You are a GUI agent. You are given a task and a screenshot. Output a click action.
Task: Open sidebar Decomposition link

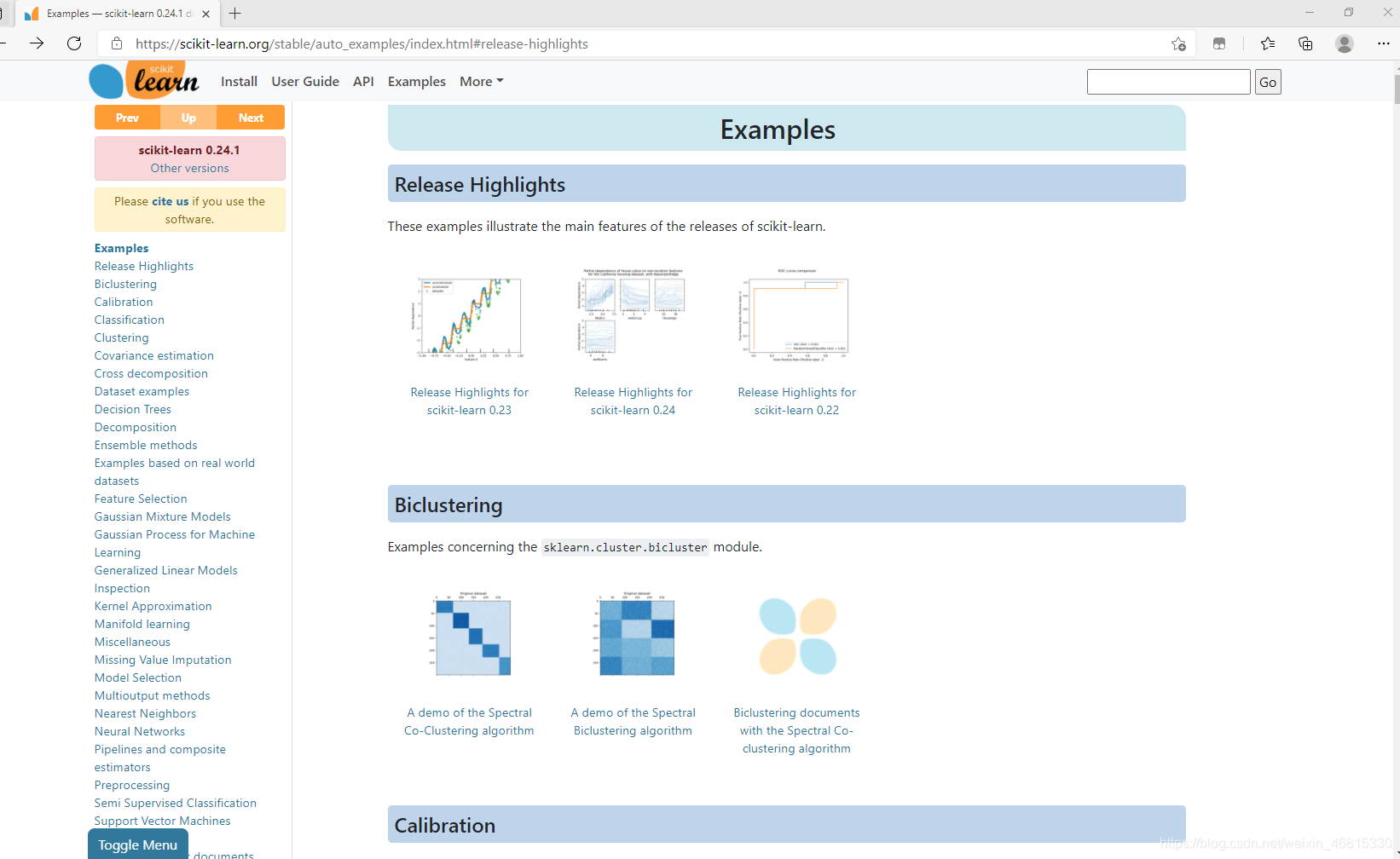pos(136,427)
